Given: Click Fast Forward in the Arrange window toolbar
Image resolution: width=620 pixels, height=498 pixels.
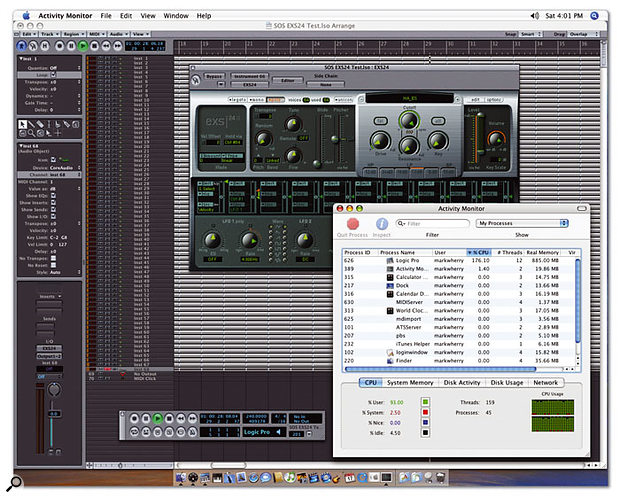Looking at the screenshot, I should point(117,46).
